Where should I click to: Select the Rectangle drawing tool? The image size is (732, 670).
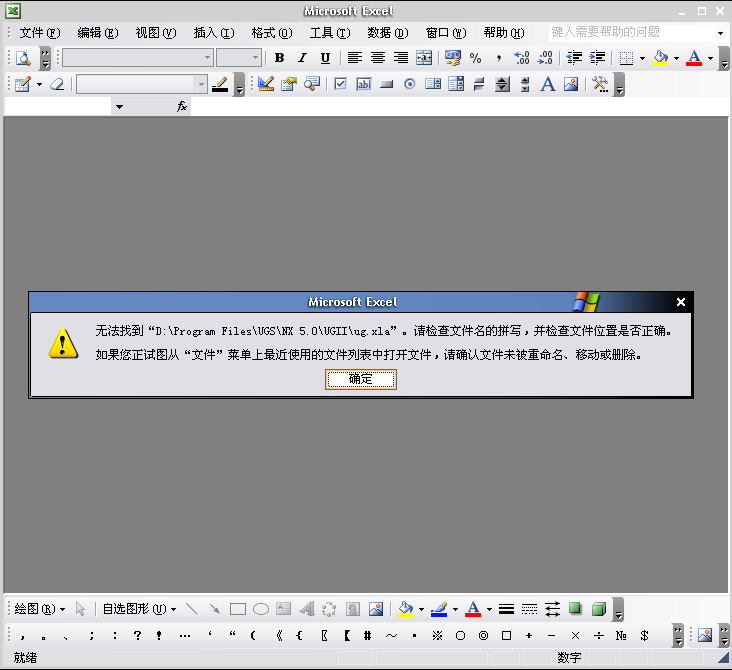[x=238, y=609]
